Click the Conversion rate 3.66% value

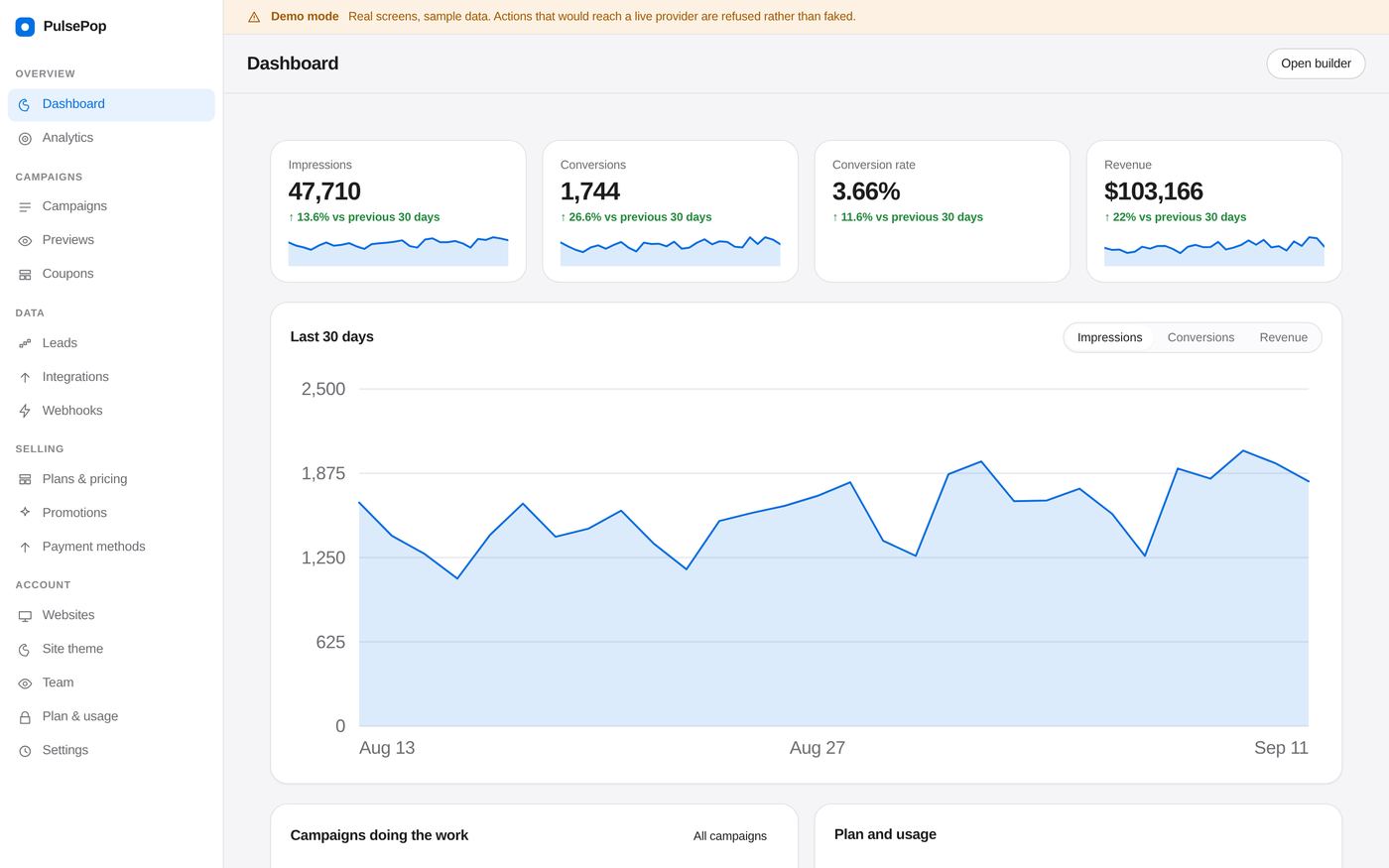[x=866, y=191]
